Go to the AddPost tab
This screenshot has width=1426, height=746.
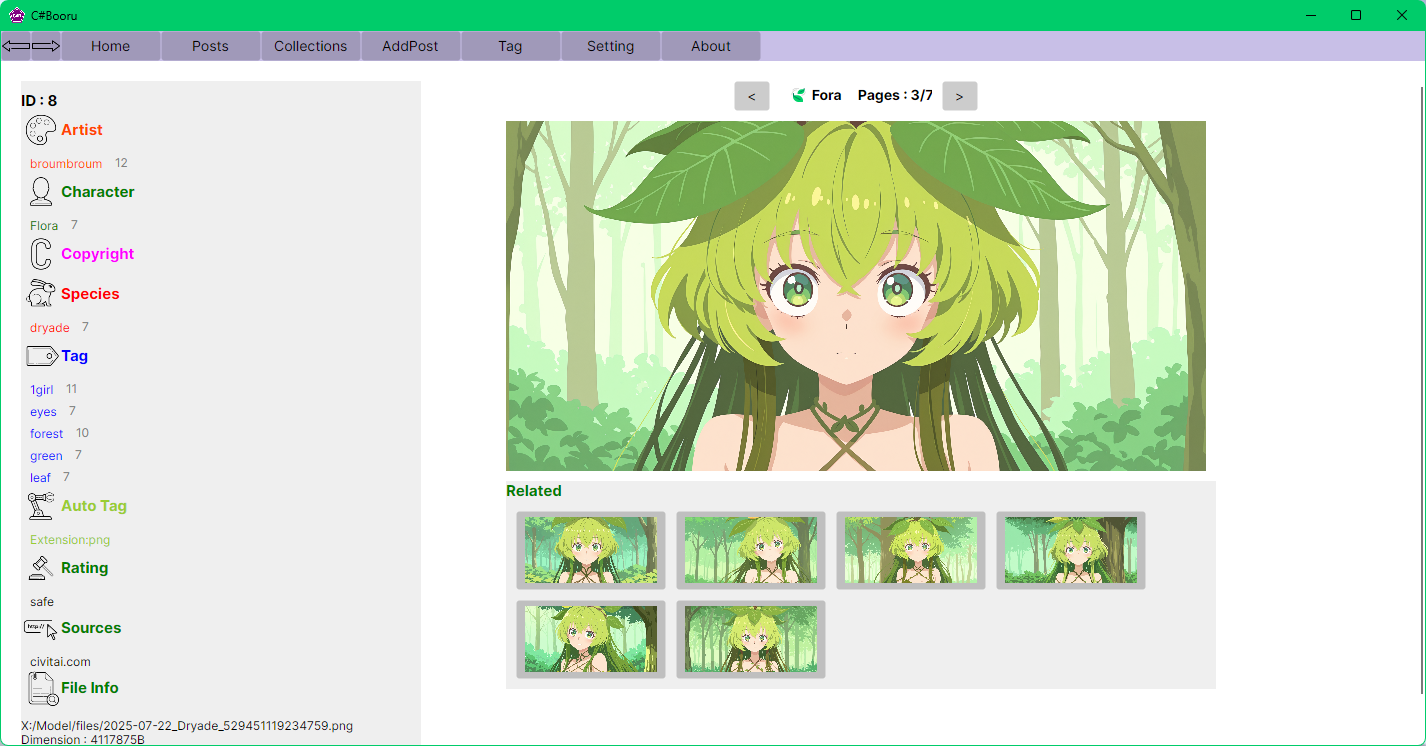(411, 46)
